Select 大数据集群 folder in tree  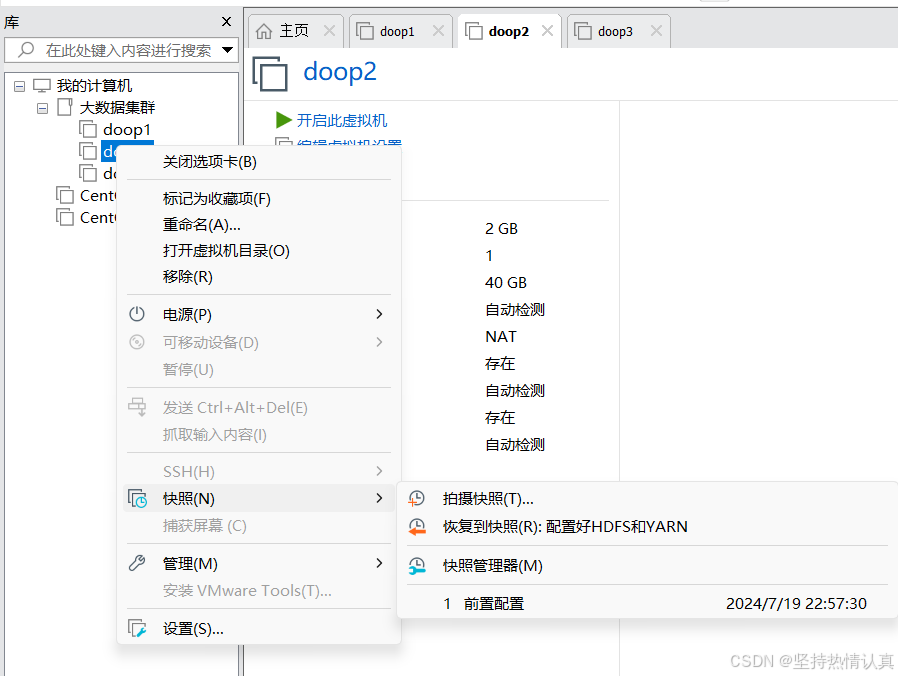(117, 107)
